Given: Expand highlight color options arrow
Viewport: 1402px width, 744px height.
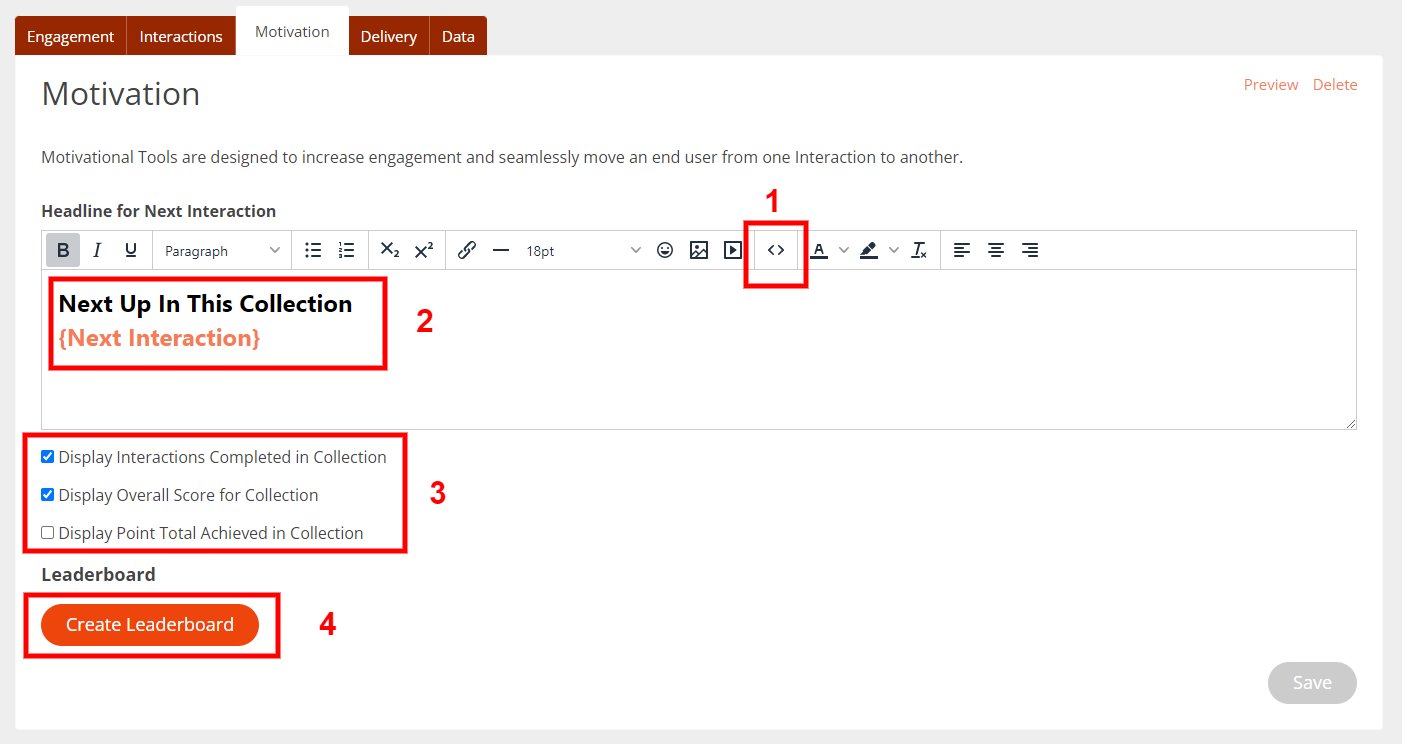Looking at the screenshot, I should click(893, 250).
